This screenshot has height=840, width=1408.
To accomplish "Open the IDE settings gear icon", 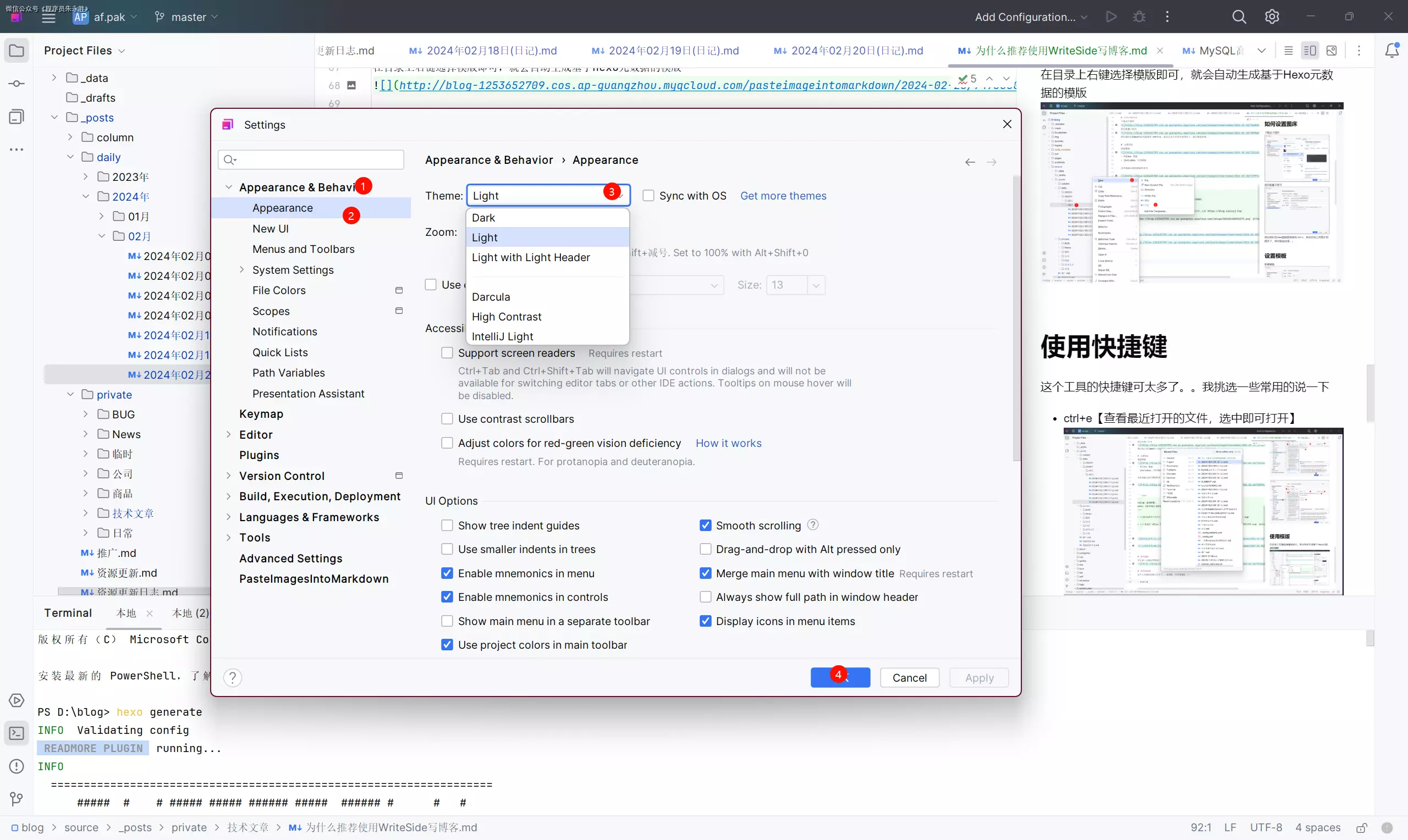I will (1272, 17).
